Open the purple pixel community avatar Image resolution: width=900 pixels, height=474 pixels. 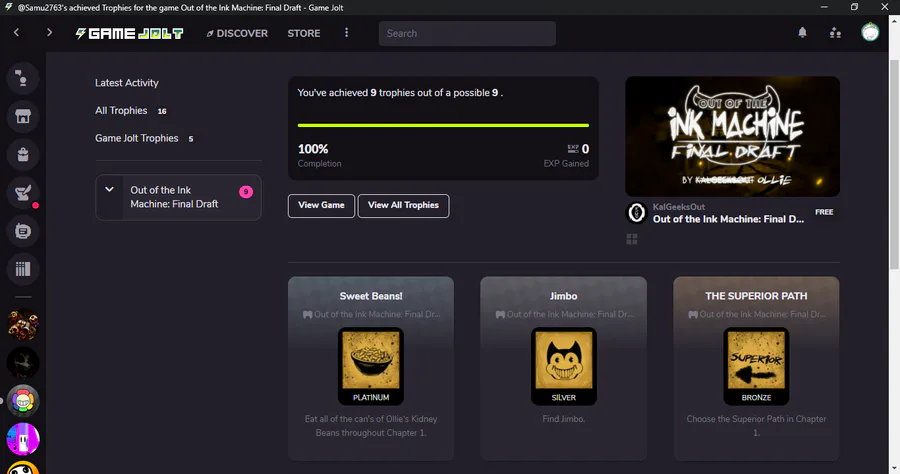pos(23,439)
